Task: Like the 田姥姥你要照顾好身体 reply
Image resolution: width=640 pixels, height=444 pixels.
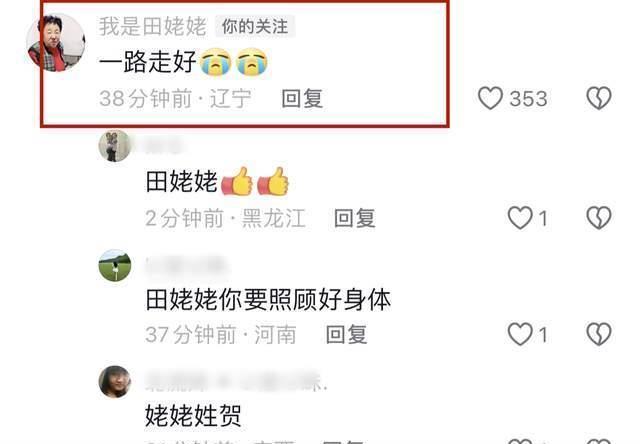Action: point(520,334)
